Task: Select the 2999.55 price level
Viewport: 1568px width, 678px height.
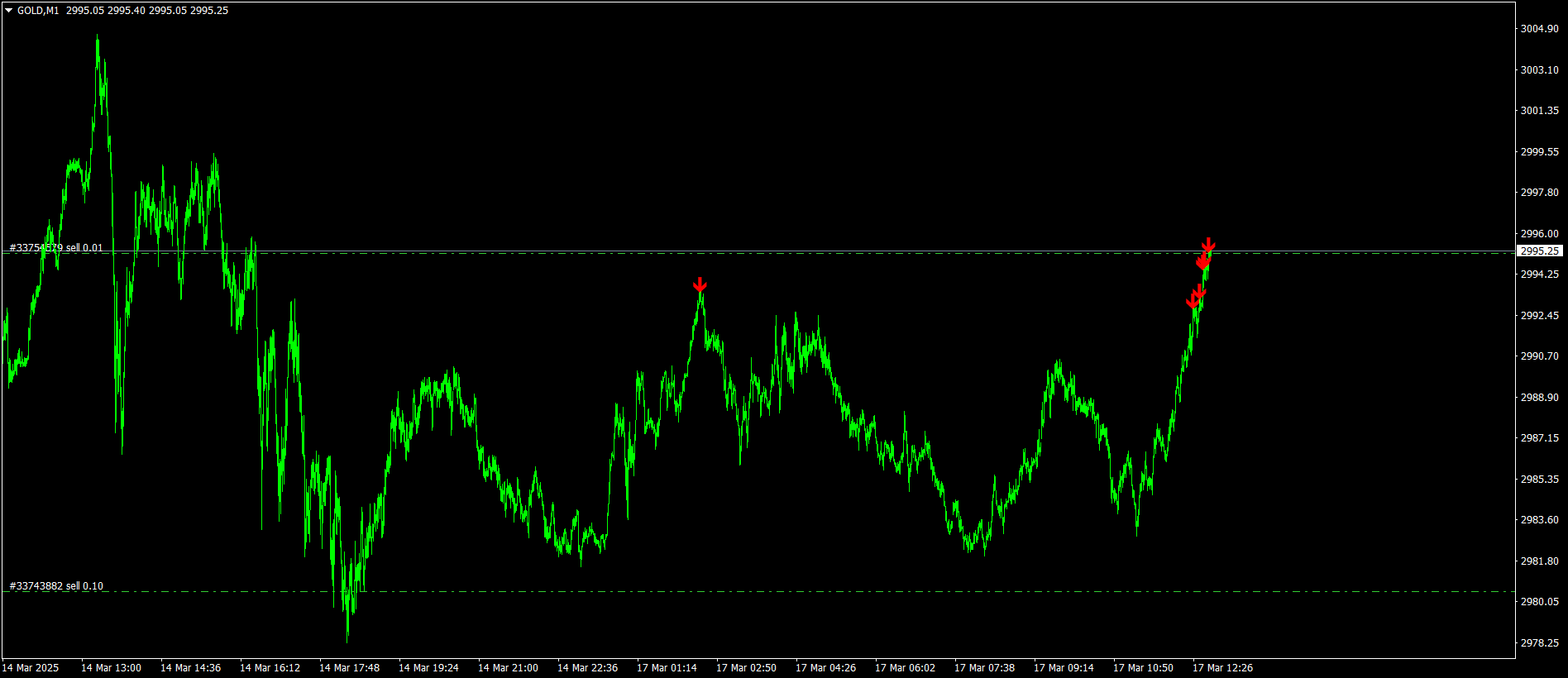Action: coord(1540,152)
